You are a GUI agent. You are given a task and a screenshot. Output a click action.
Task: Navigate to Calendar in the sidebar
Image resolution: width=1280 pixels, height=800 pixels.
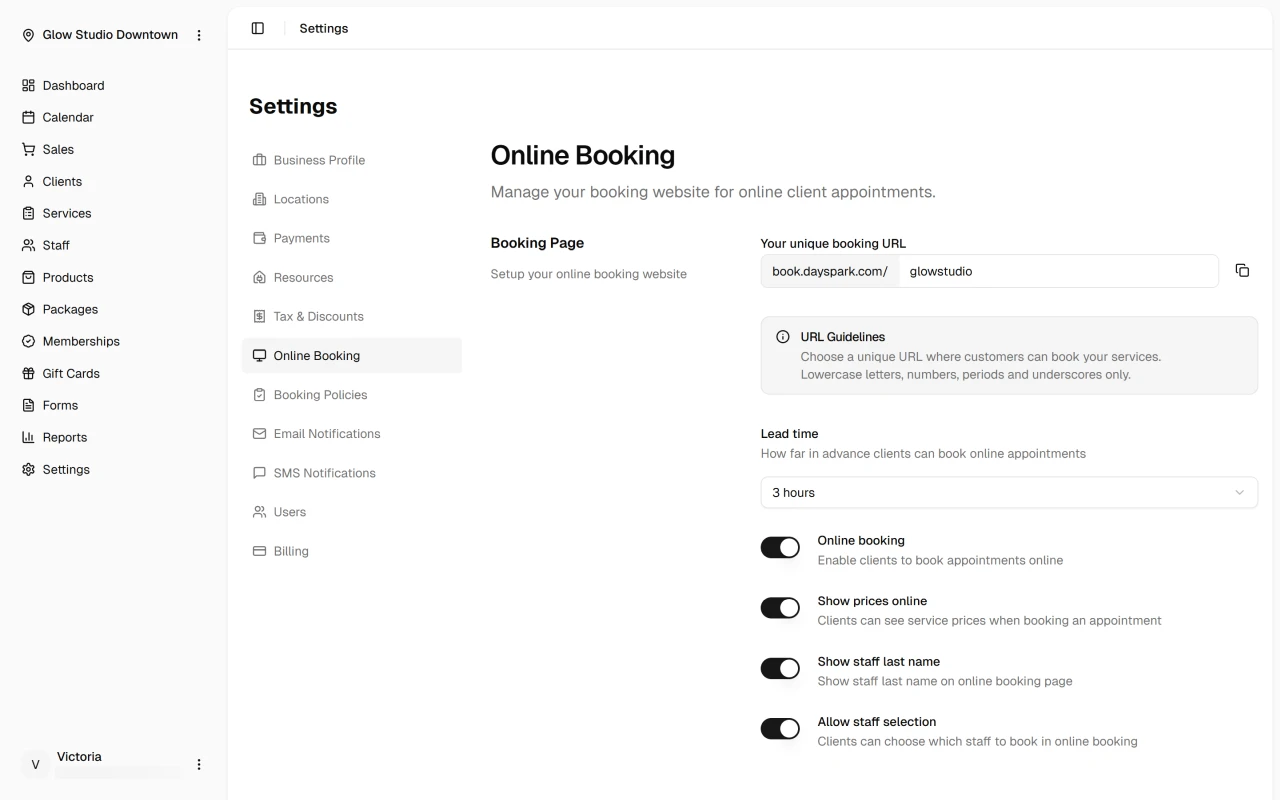click(113, 118)
